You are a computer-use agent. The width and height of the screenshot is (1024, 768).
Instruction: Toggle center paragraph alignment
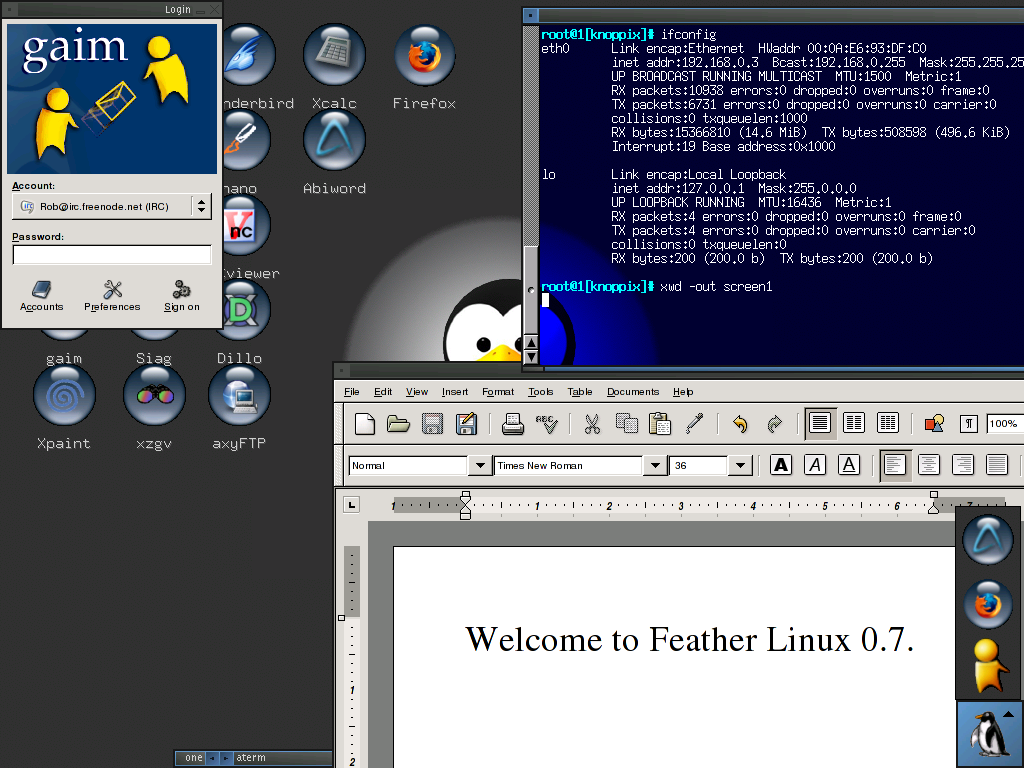pyautogui.click(x=929, y=464)
